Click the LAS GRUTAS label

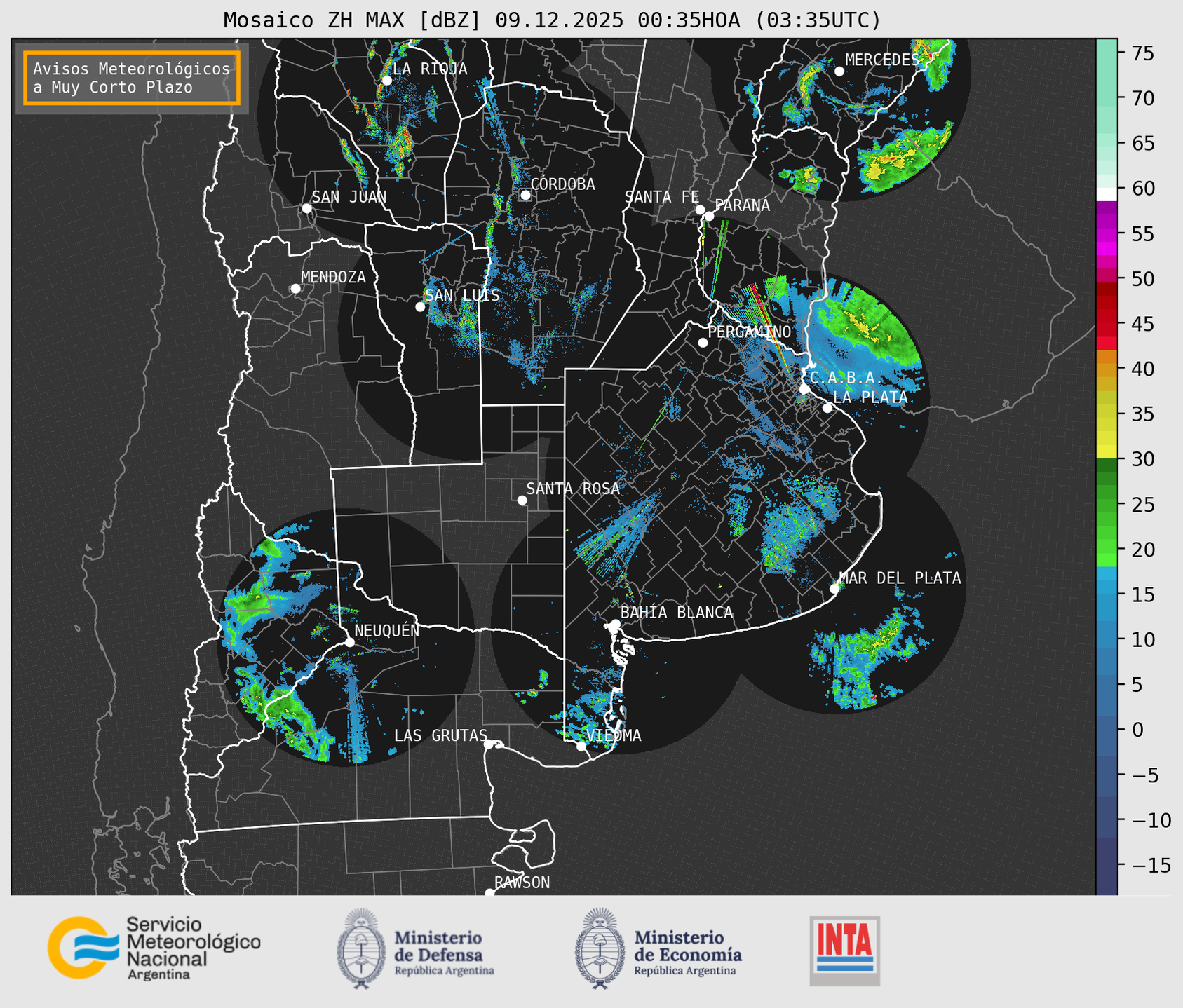pos(440,736)
